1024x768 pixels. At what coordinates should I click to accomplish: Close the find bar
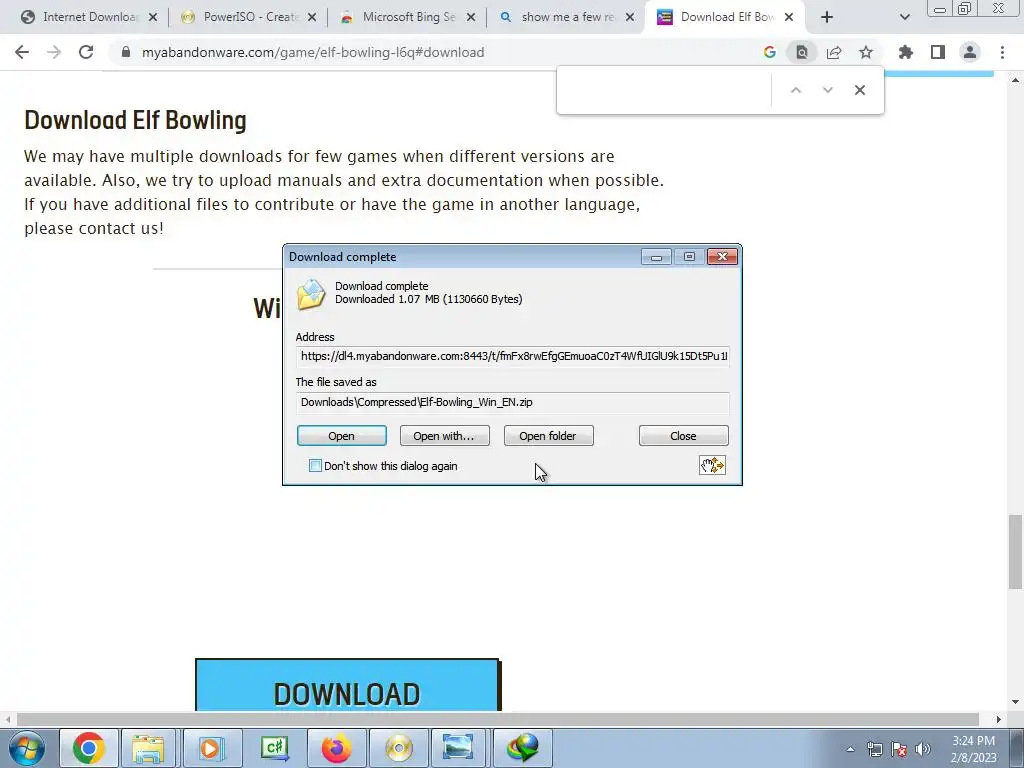[x=859, y=90]
